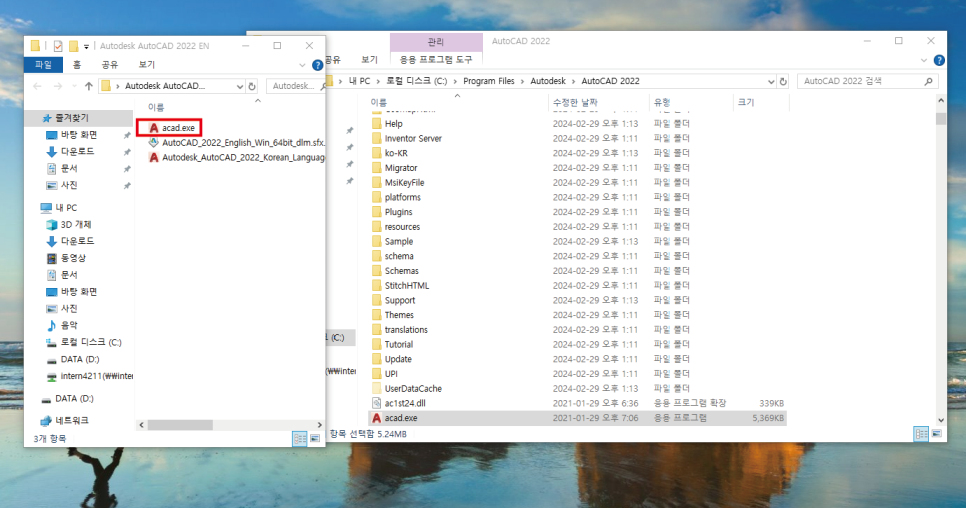966x508 pixels.
Task: Select the Plugins folder
Action: pos(392,212)
